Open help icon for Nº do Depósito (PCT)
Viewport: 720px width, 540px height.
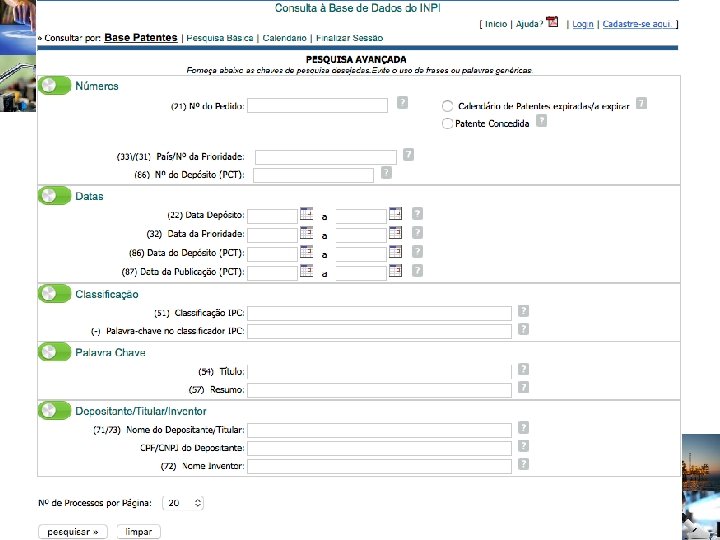pos(387,173)
